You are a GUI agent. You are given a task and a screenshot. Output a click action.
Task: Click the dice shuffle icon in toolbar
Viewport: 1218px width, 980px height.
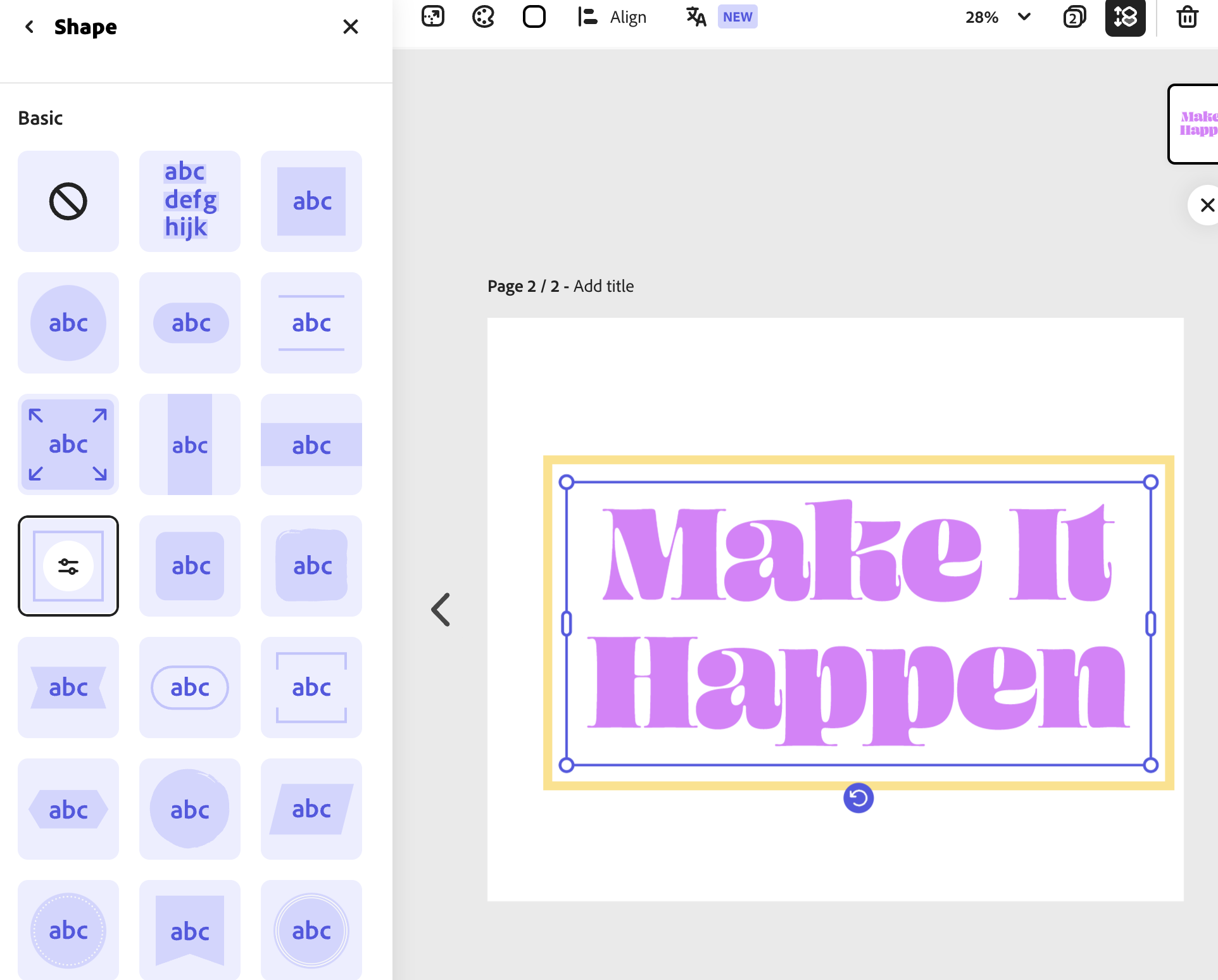click(x=433, y=16)
